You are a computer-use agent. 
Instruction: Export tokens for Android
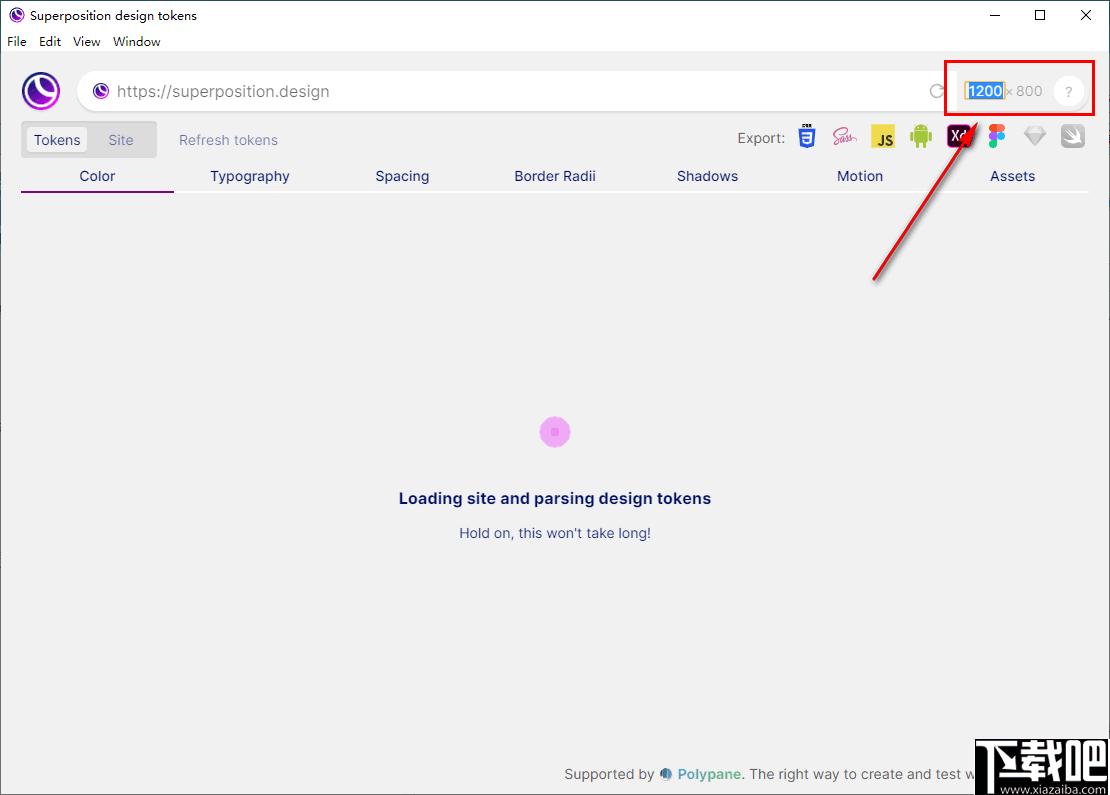tap(921, 136)
